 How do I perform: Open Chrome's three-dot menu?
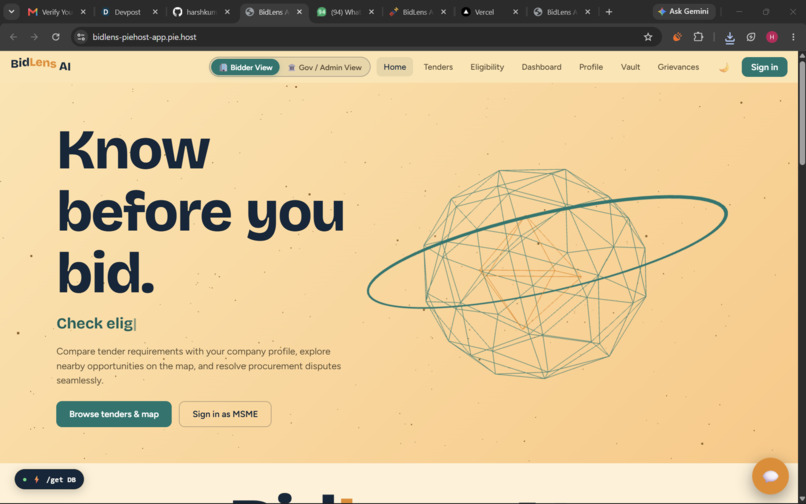793,37
